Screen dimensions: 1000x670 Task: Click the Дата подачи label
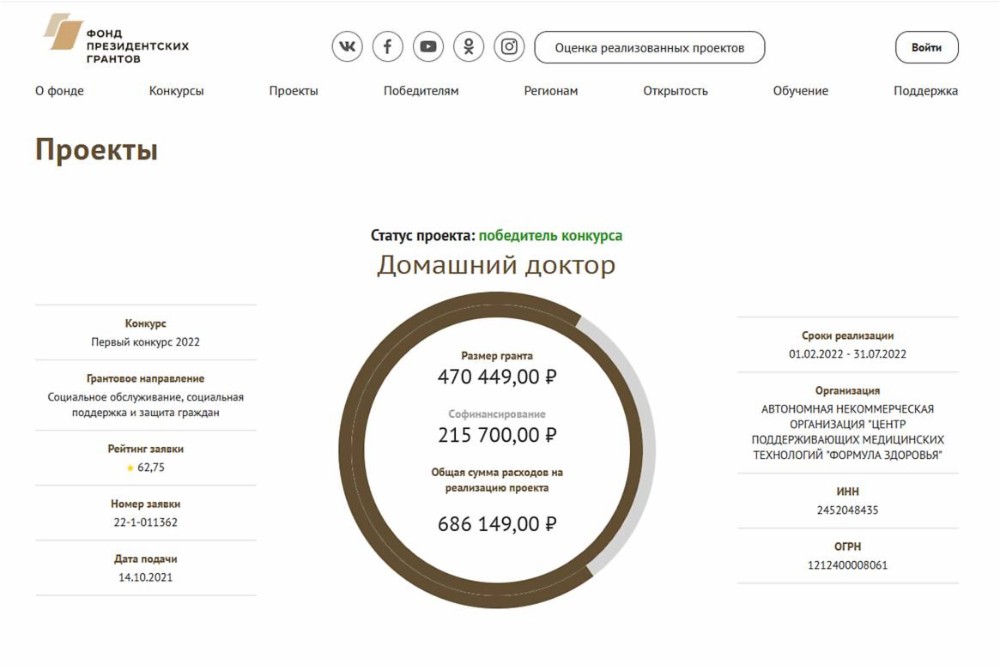point(145,559)
